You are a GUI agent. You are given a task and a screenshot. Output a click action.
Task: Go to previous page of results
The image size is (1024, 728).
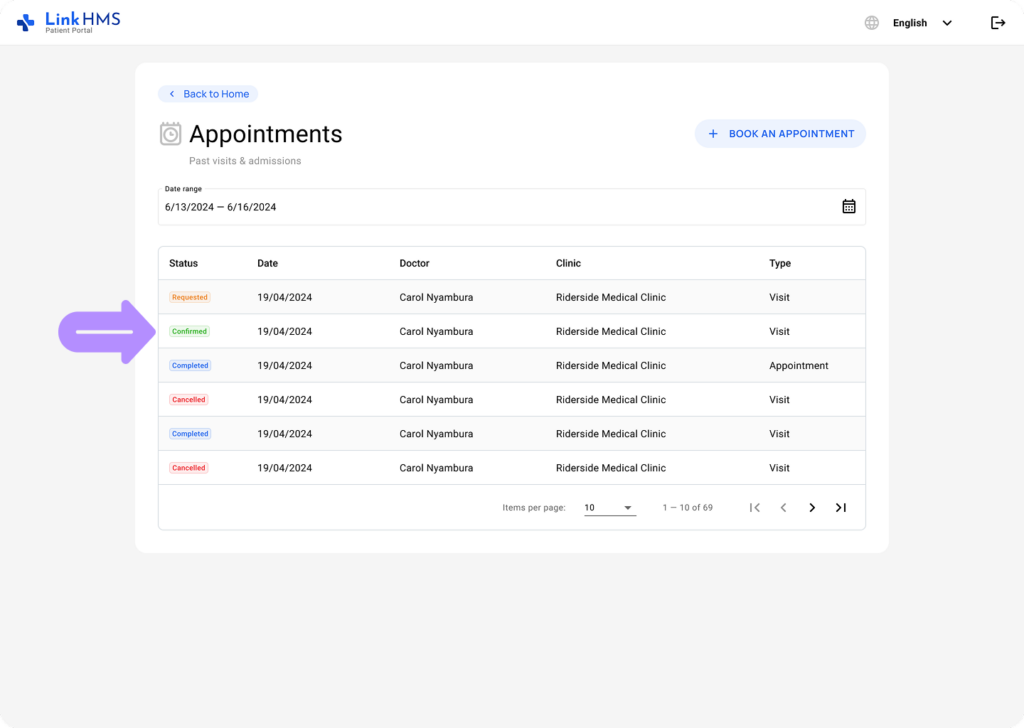783,508
